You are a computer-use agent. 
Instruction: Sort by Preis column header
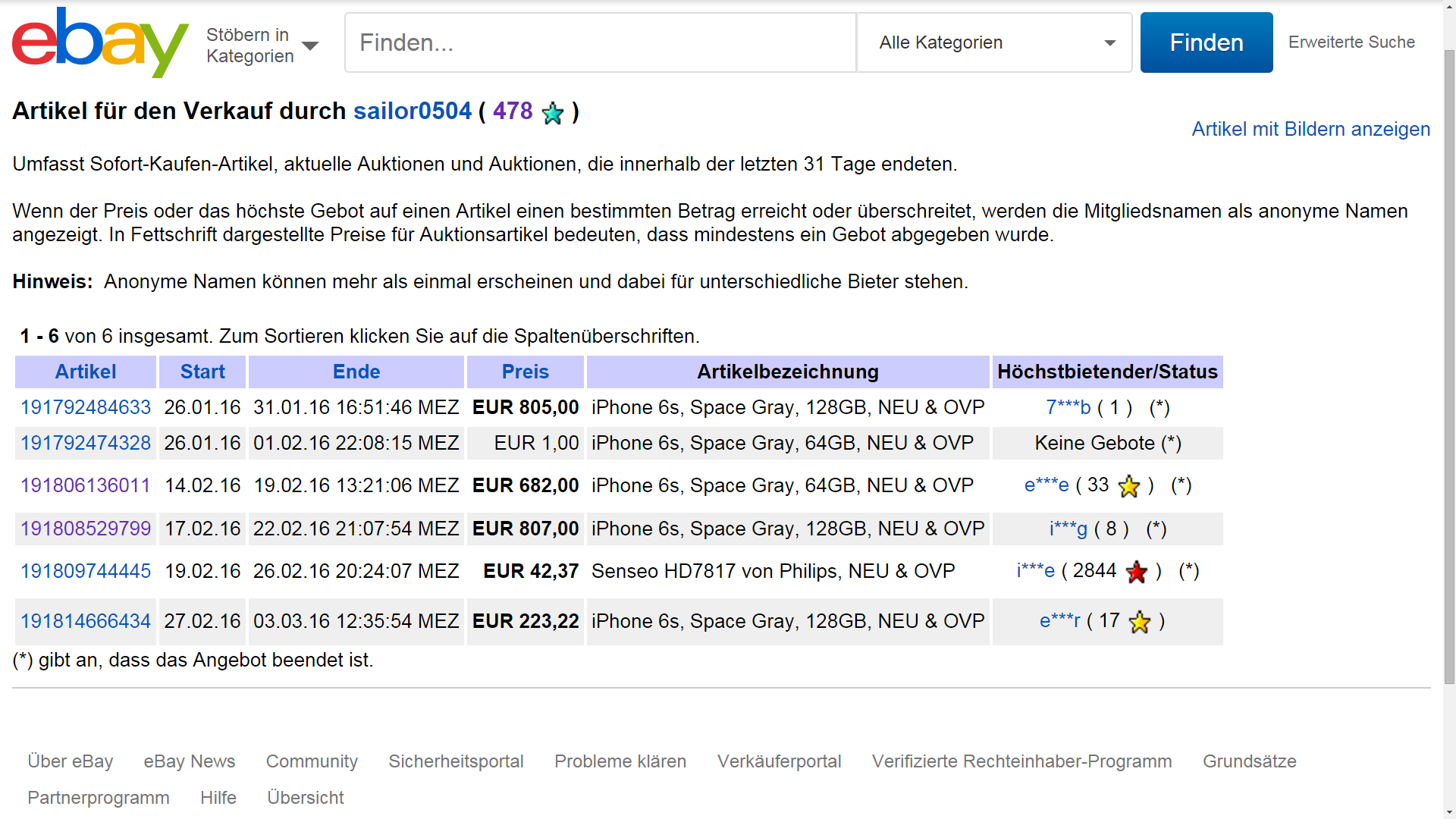(x=526, y=372)
